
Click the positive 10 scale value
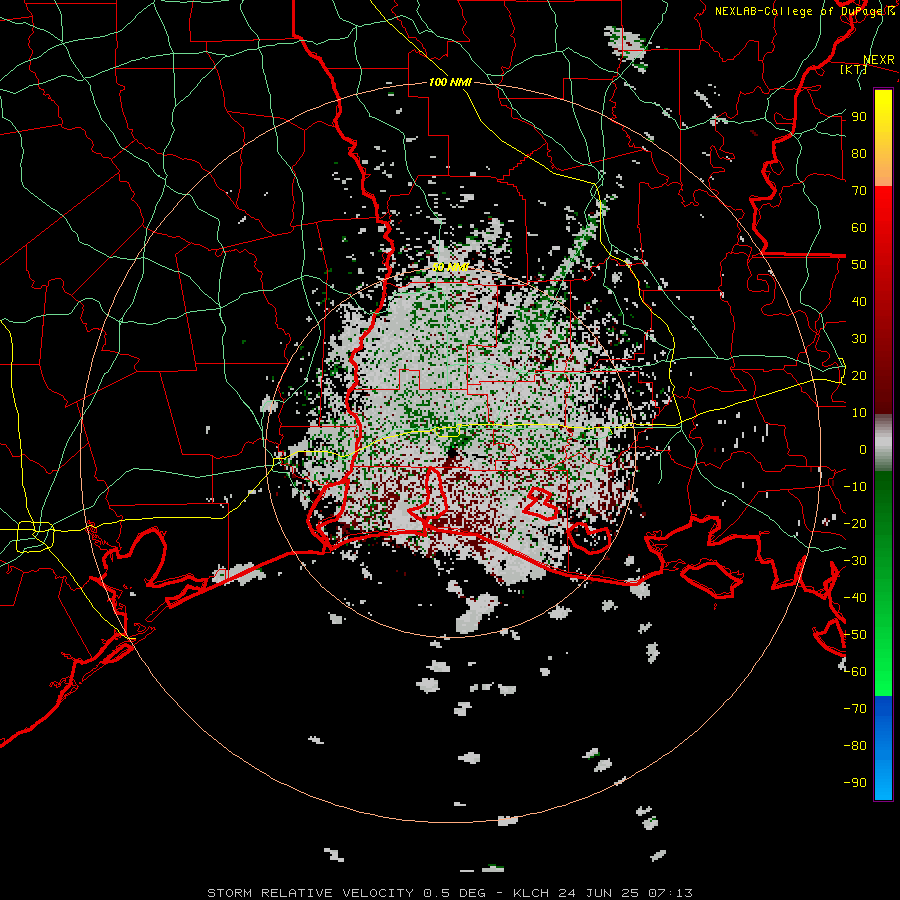859,413
